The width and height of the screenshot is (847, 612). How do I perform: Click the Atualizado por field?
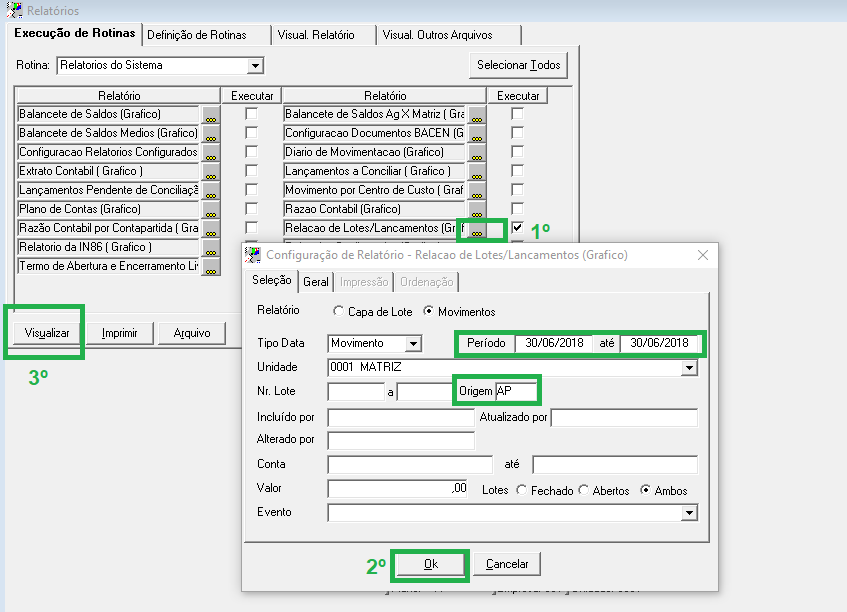(624, 418)
